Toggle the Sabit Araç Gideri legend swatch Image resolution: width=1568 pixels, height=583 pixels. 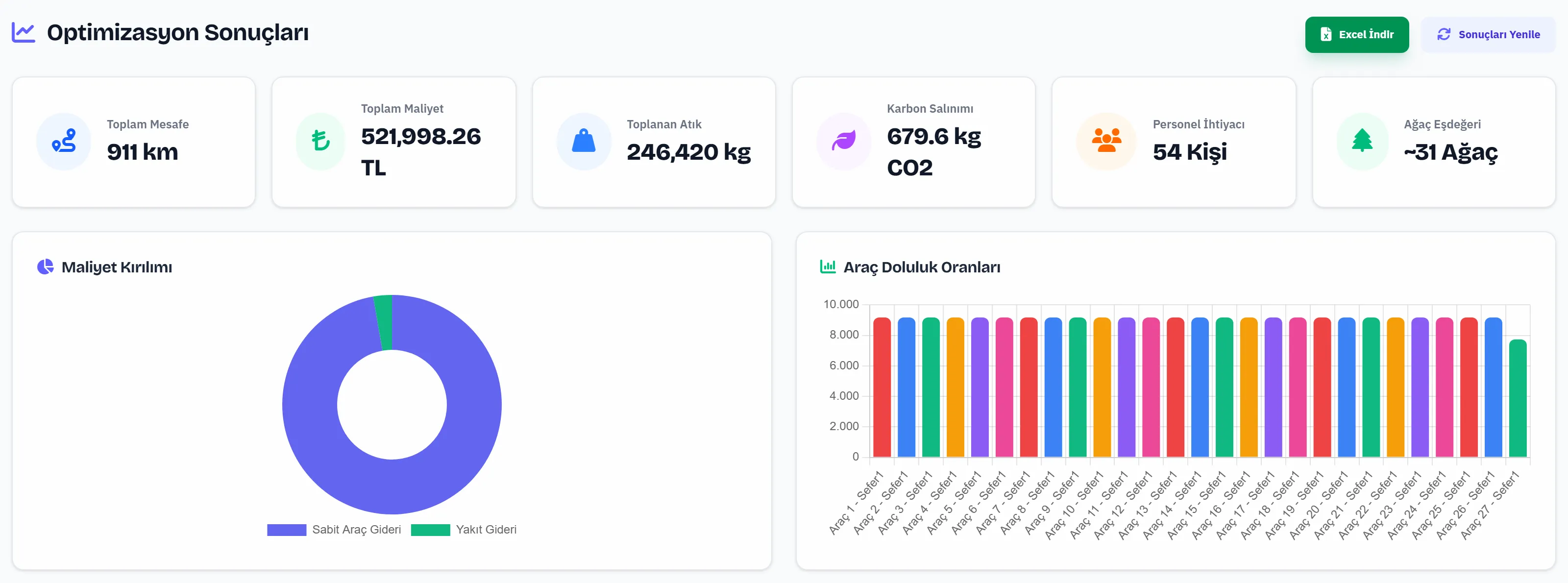pyautogui.click(x=286, y=530)
